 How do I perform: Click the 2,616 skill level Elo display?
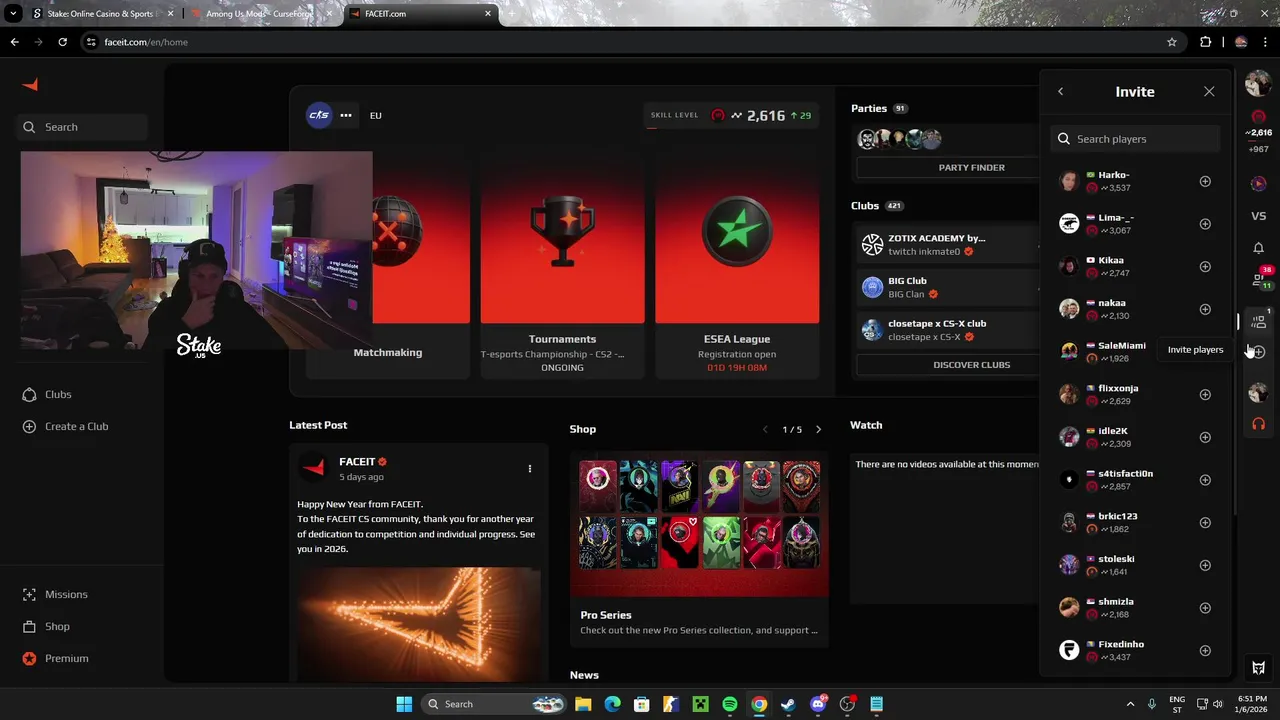click(765, 115)
